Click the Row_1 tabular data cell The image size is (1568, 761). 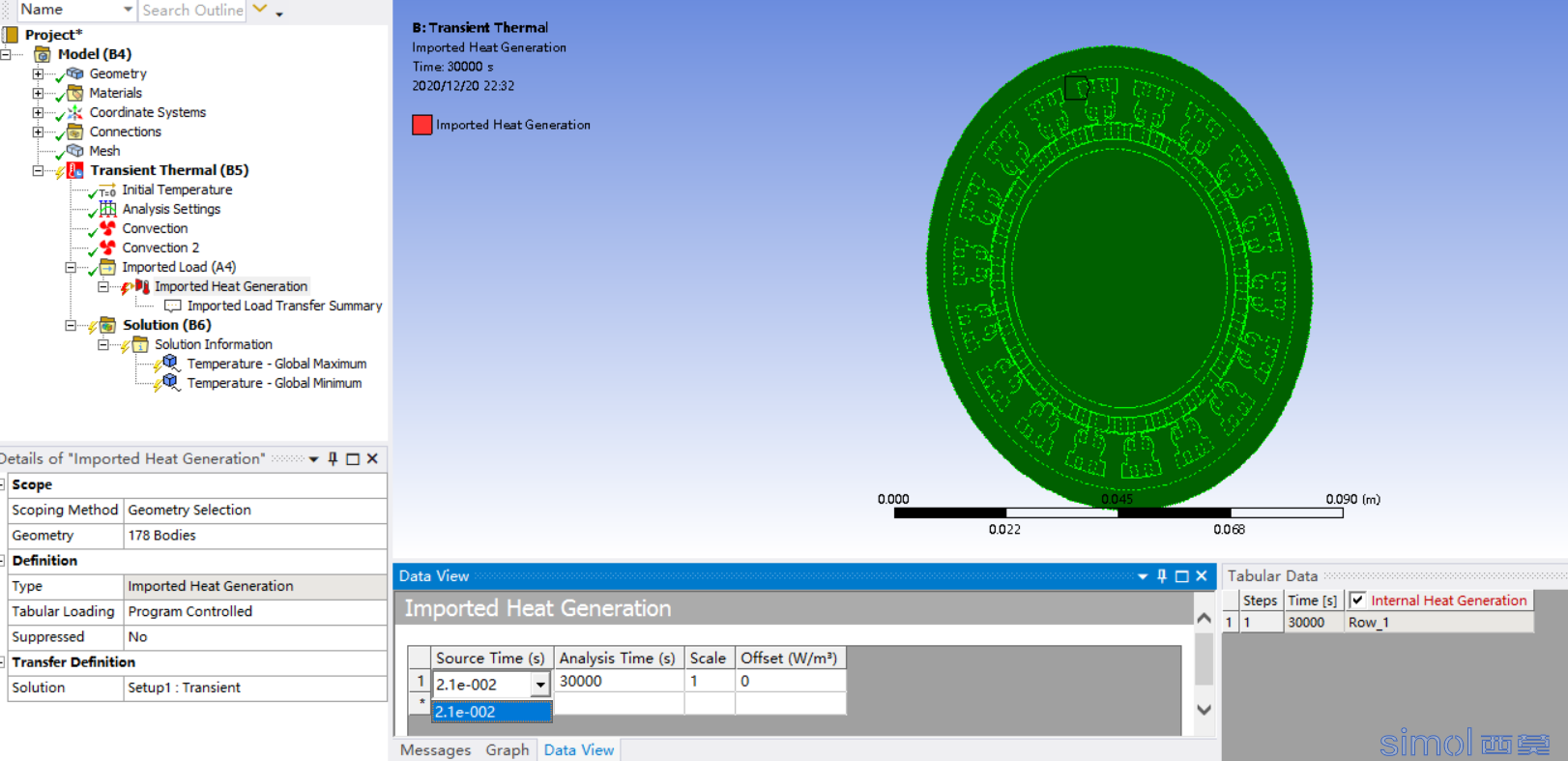[1438, 623]
